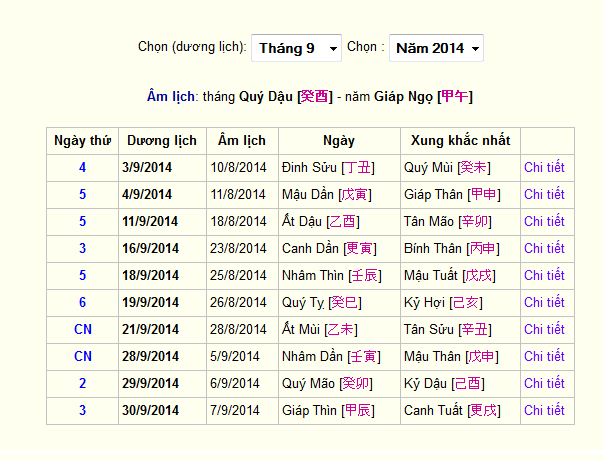604x460 pixels.
Task: Open Chi tiết link for 30/9/2014
Action: point(544,410)
